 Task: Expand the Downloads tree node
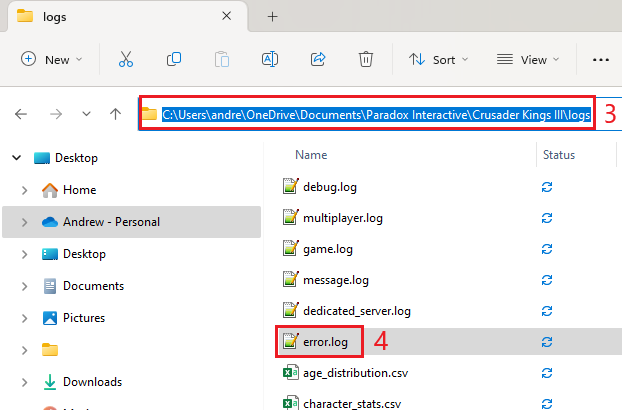point(24,382)
